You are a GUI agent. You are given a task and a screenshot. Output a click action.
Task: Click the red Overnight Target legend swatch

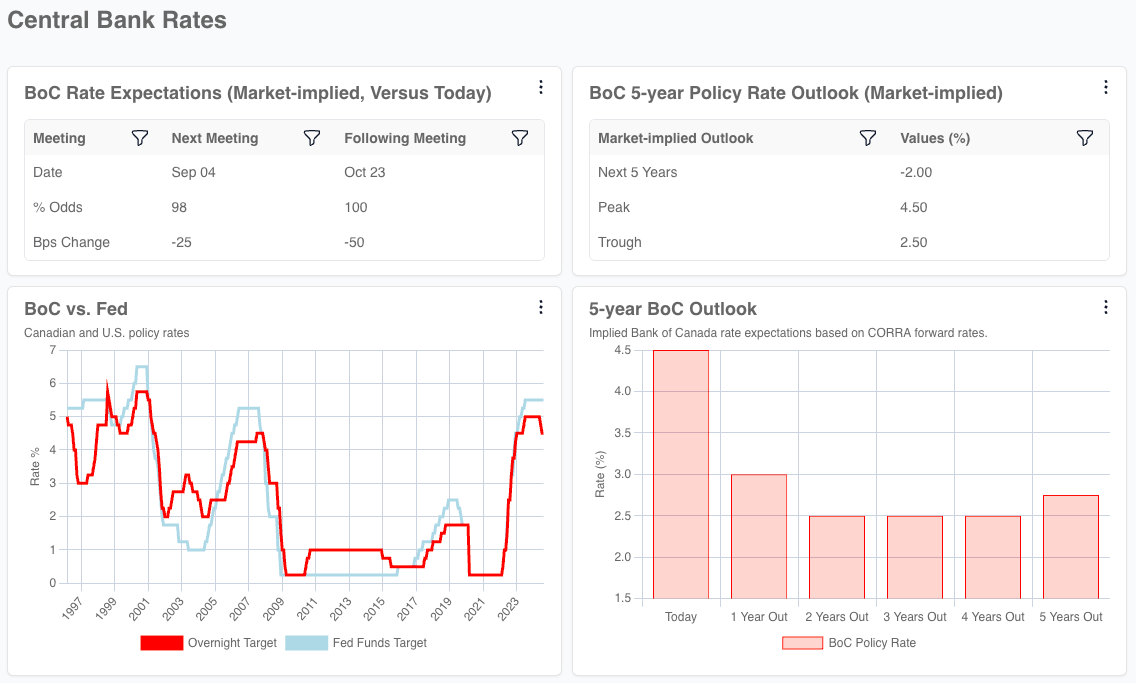161,643
